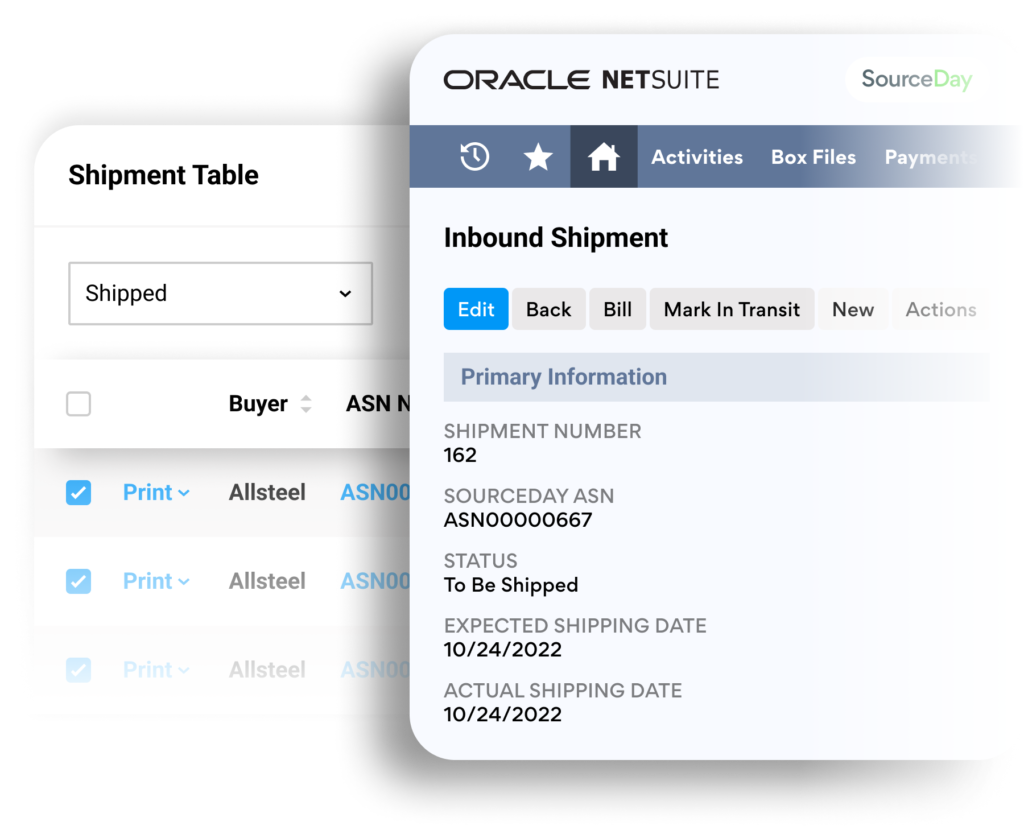Expand Print options in second Allsteel row
Screen dimensions: 1024x826
(156, 581)
